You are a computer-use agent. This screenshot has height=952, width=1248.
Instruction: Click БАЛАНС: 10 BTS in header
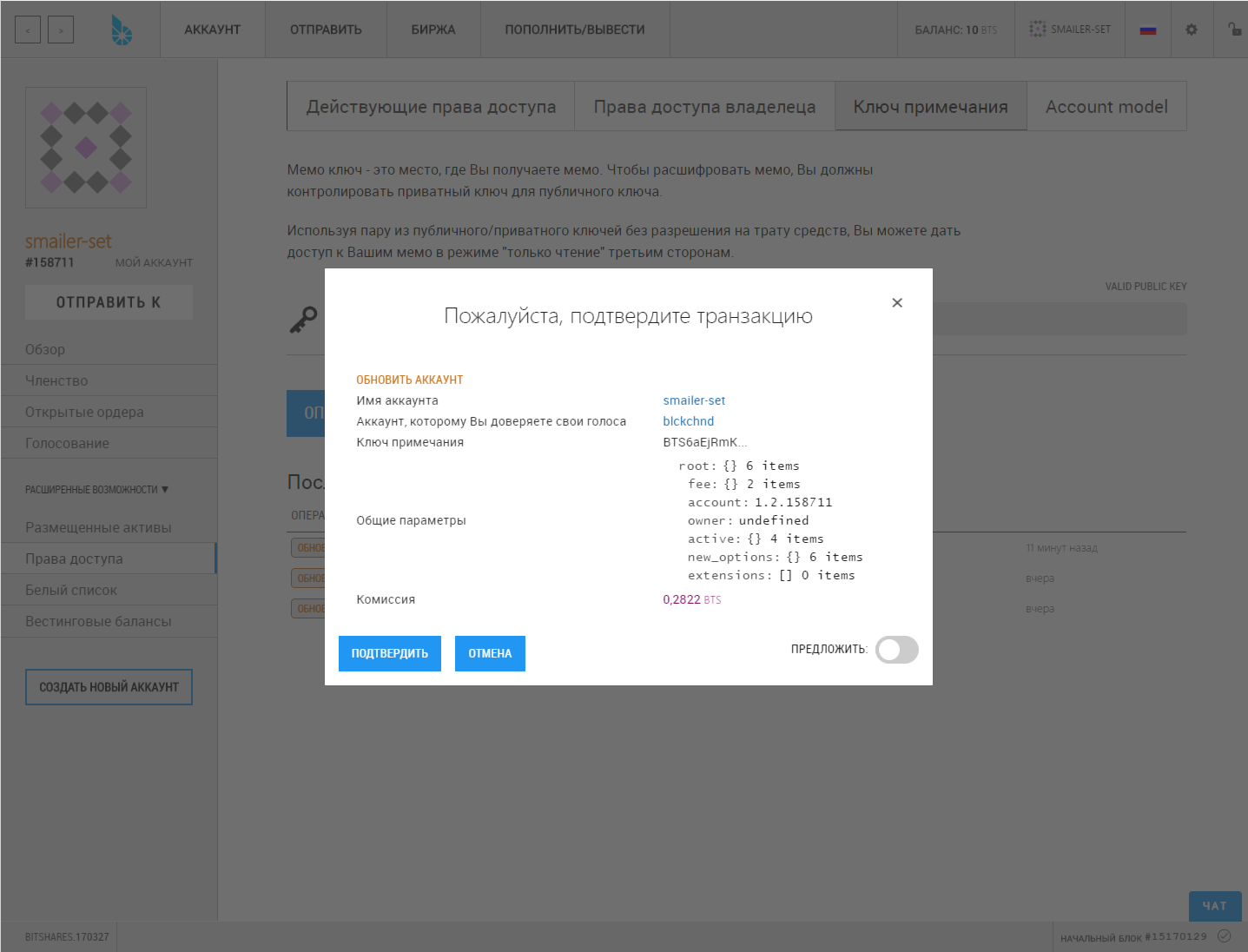pyautogui.click(x=956, y=30)
